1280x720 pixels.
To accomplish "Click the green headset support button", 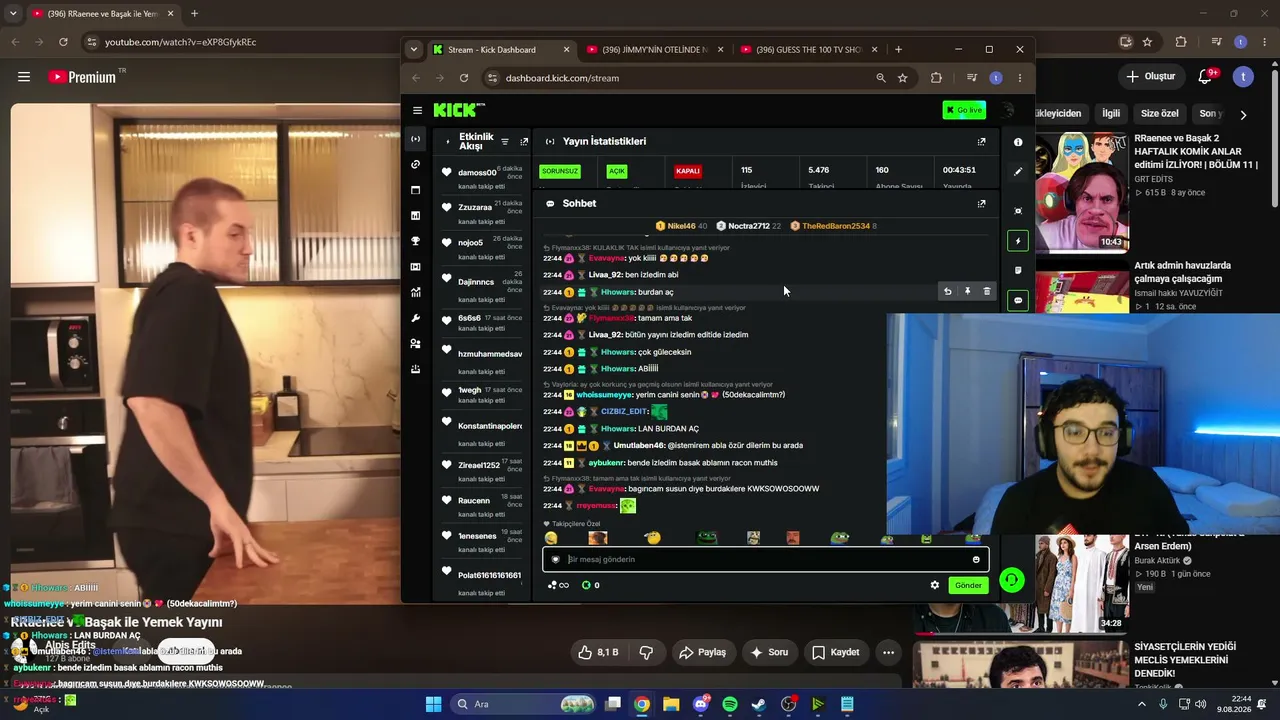I will [x=1011, y=580].
